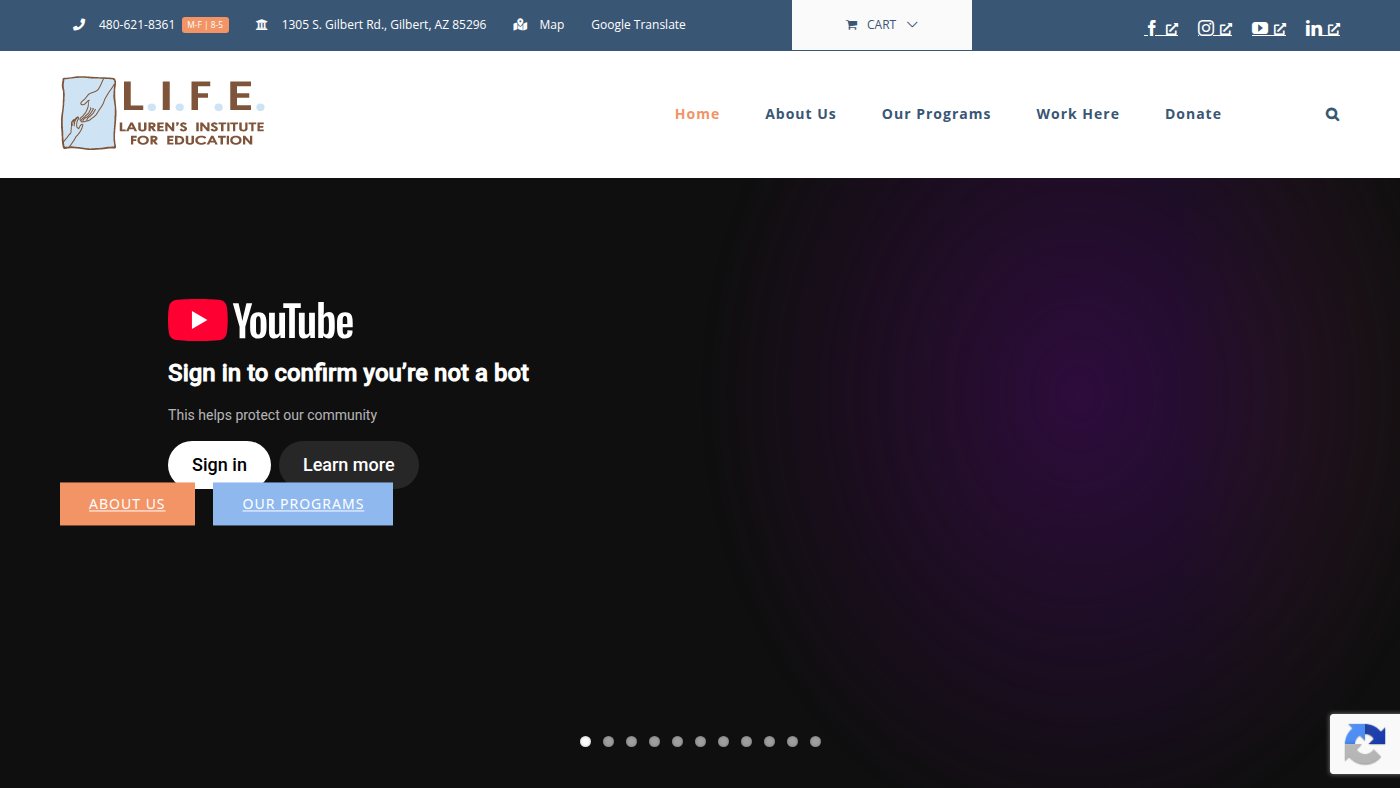Click the search magnifier icon

click(1332, 114)
